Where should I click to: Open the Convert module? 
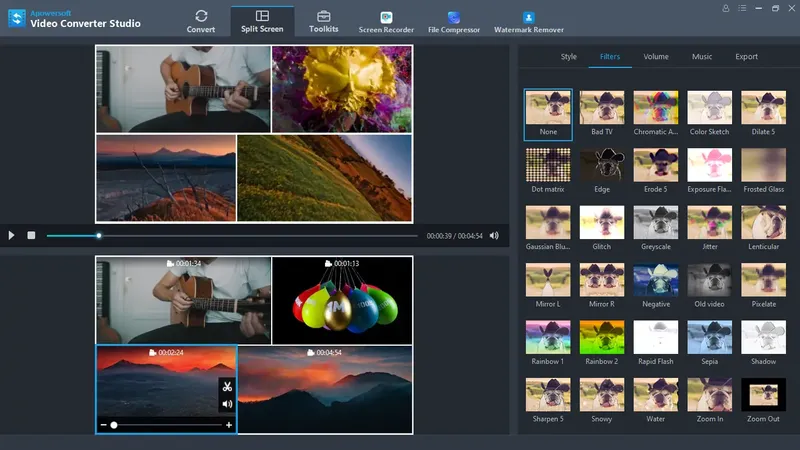201,20
